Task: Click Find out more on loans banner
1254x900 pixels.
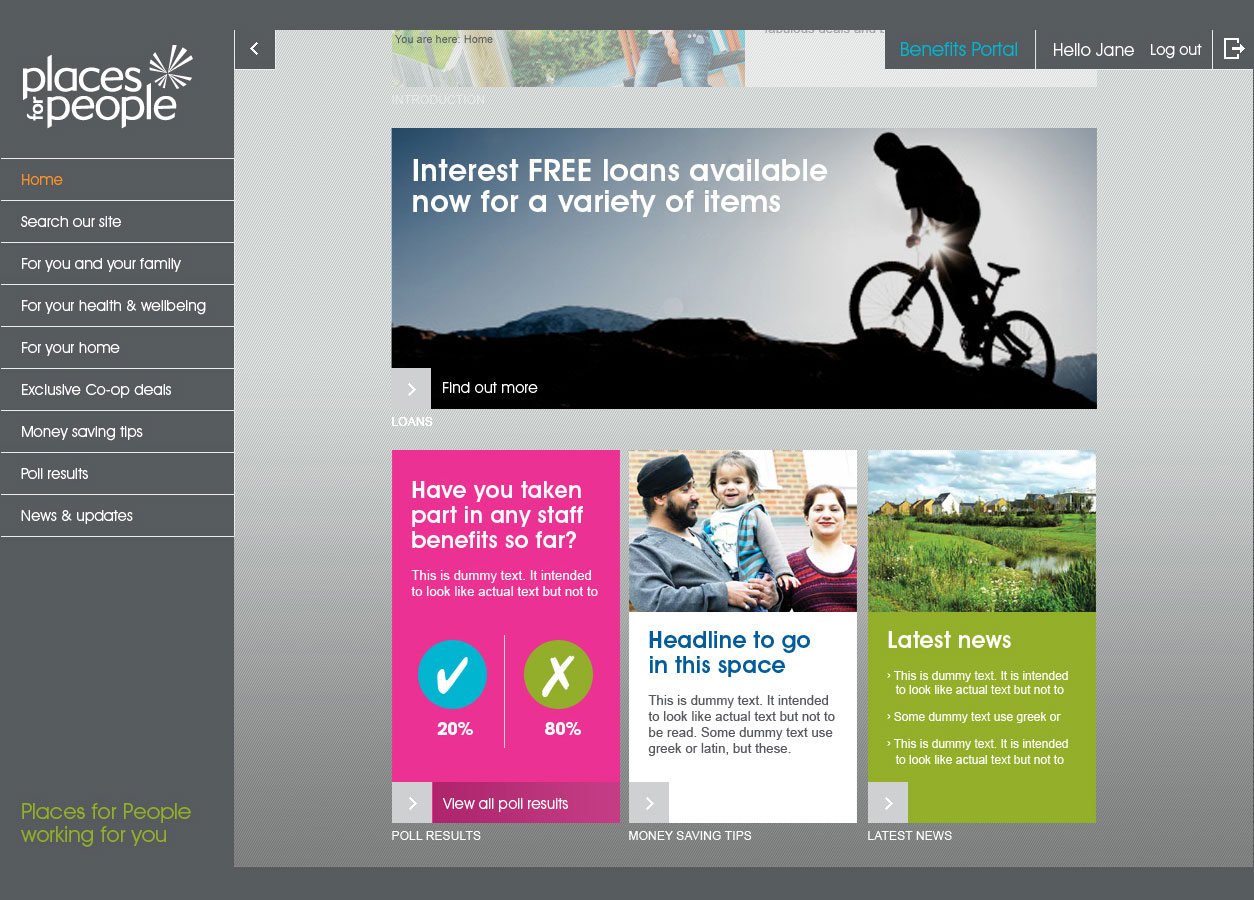Action: pos(490,388)
